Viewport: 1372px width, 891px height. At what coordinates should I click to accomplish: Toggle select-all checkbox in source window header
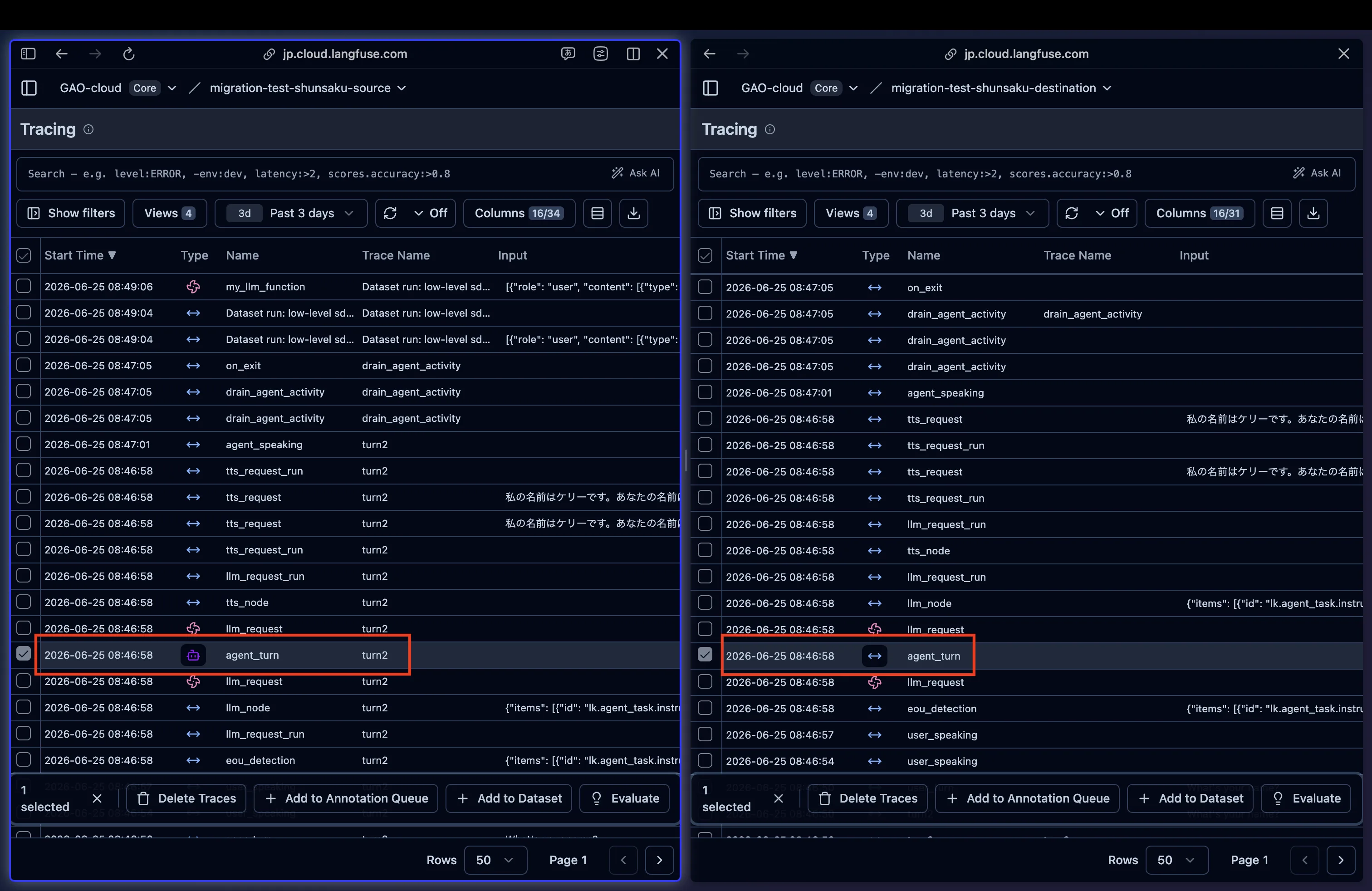coord(24,255)
